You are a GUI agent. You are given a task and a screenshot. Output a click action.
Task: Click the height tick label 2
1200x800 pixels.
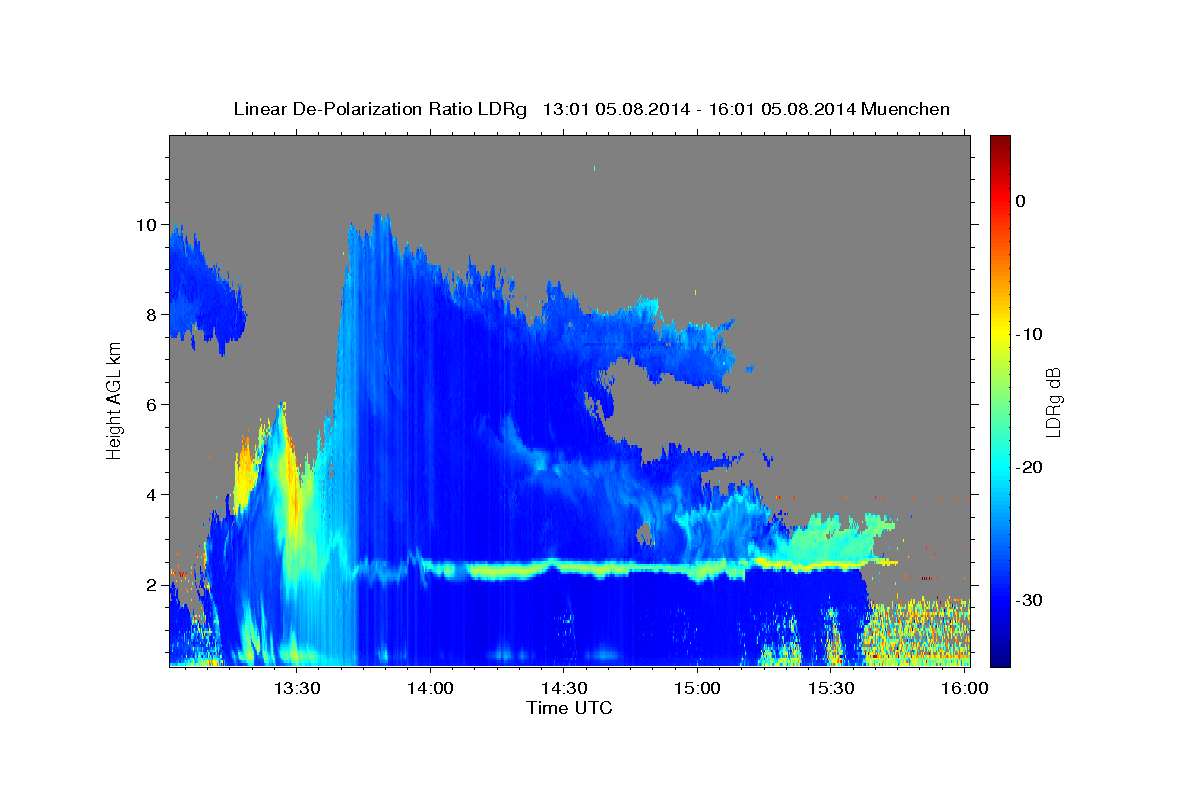pos(153,585)
